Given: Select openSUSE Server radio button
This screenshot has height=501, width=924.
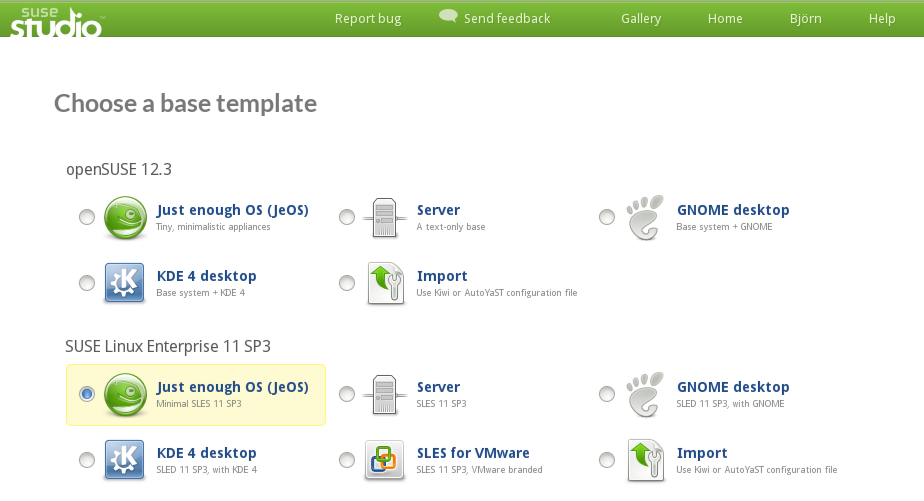Looking at the screenshot, I should (x=346, y=217).
